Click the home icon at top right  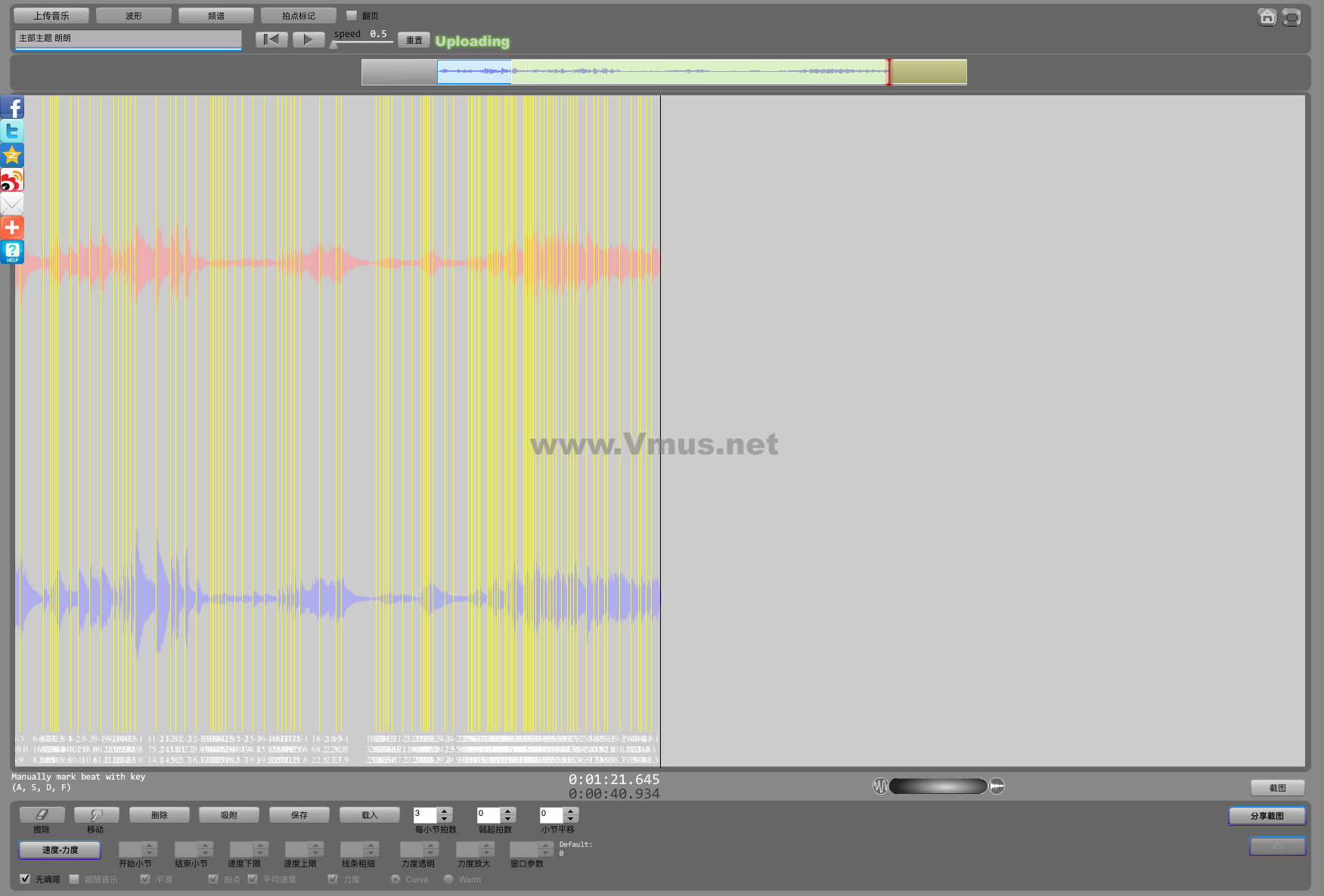coord(1267,17)
